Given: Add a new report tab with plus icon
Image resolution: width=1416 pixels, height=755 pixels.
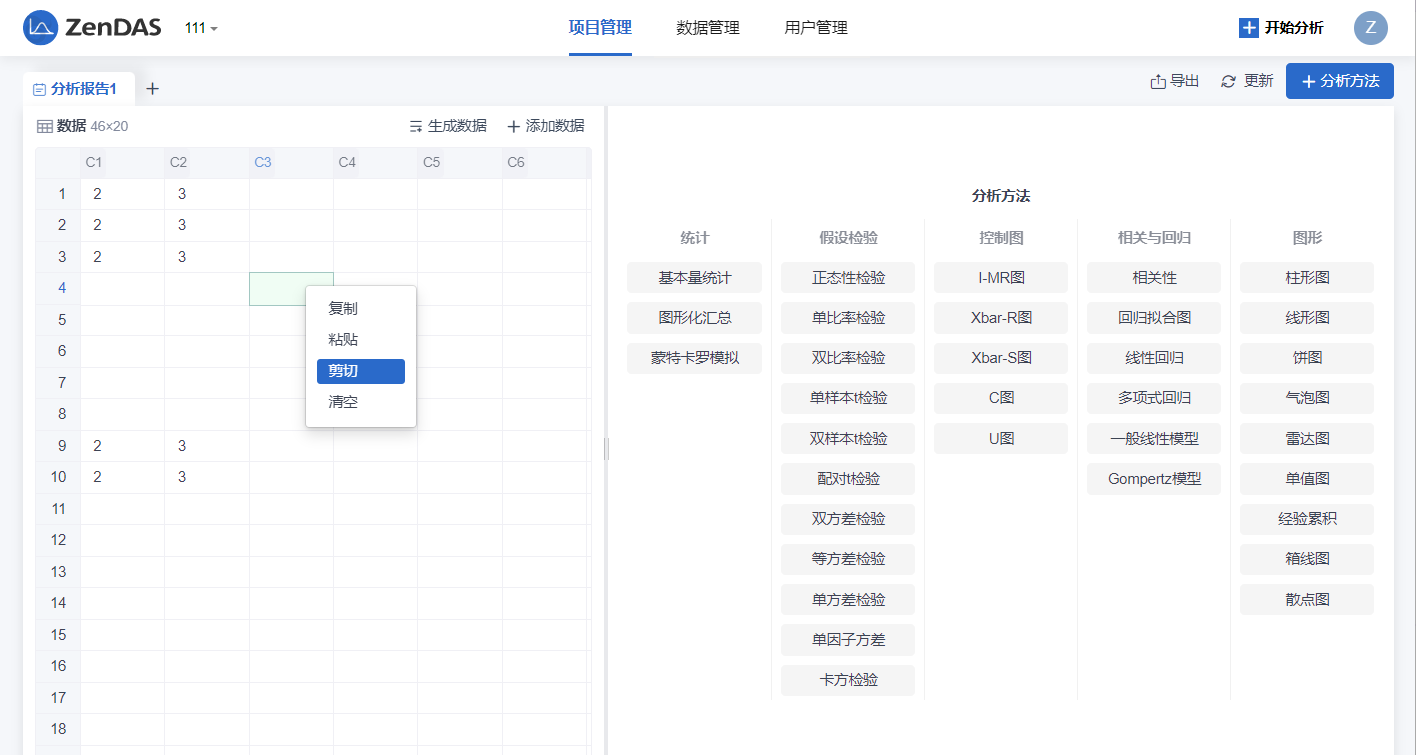Looking at the screenshot, I should point(152,89).
